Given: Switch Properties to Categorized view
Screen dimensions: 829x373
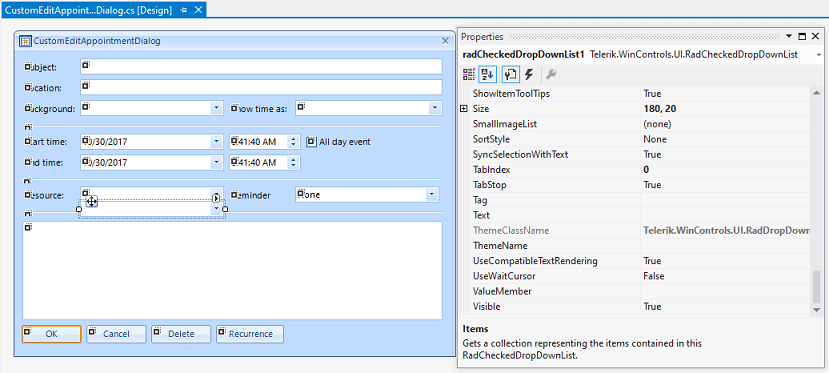Looking at the screenshot, I should coord(469,74).
